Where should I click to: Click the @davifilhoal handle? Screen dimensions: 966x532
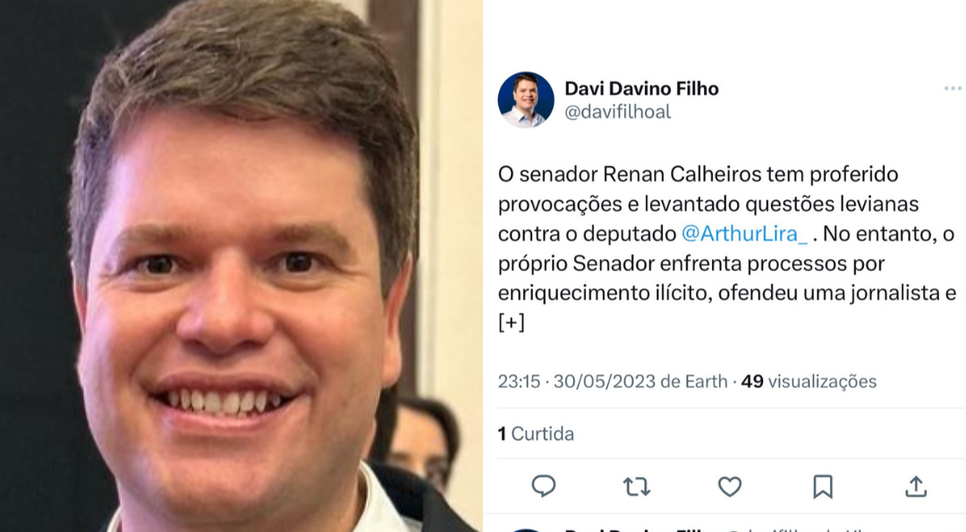(x=617, y=112)
